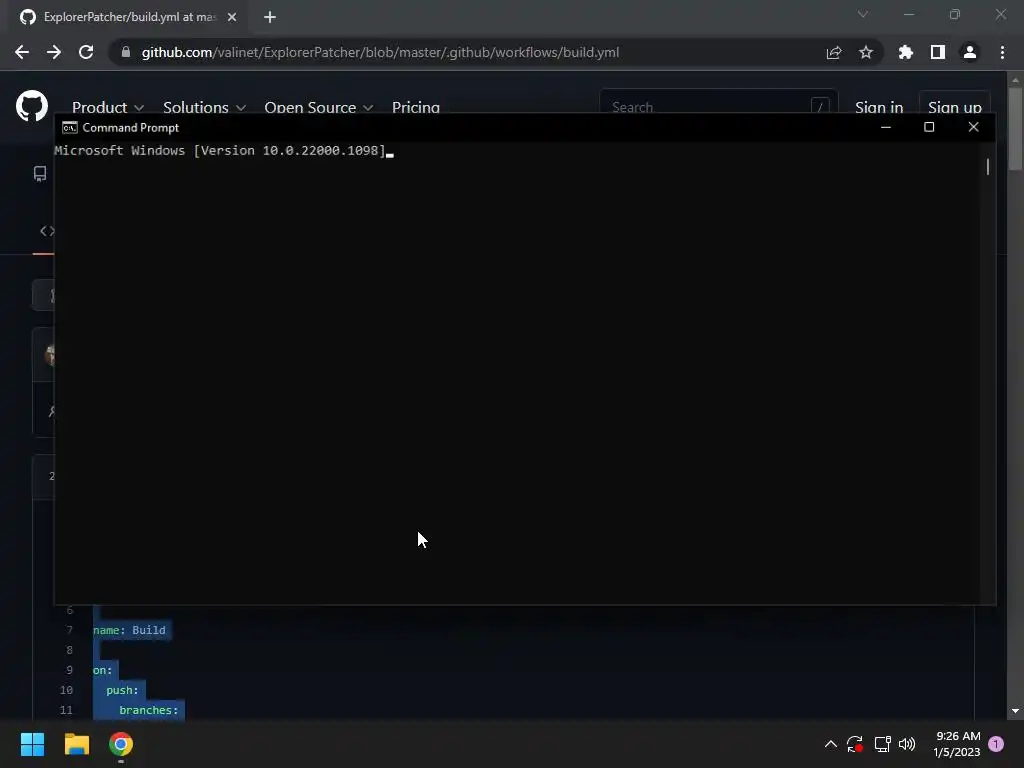Click the GitHub page scrollbar thumb
The width and height of the screenshot is (1024, 768).
1016,129
